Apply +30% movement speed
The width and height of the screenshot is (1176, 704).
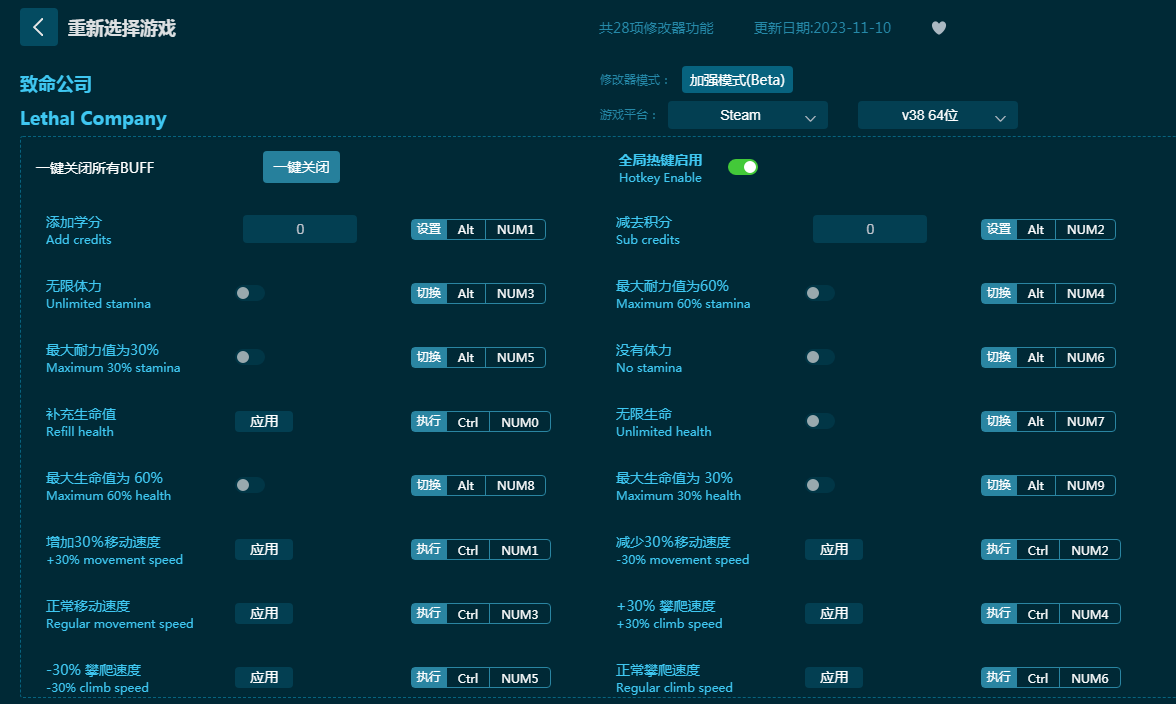click(x=264, y=550)
